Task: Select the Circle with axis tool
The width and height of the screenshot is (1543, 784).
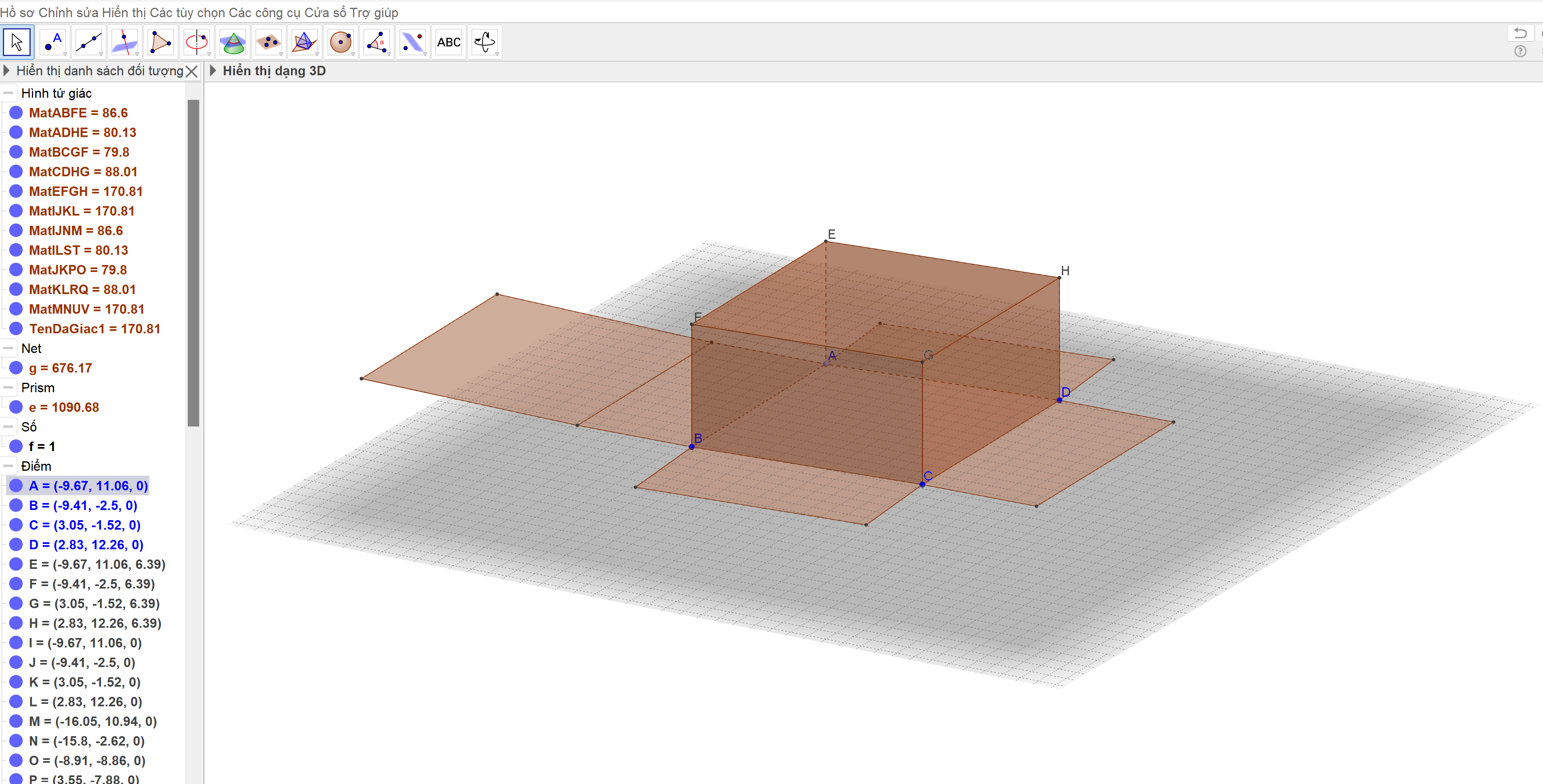Action: click(196, 43)
